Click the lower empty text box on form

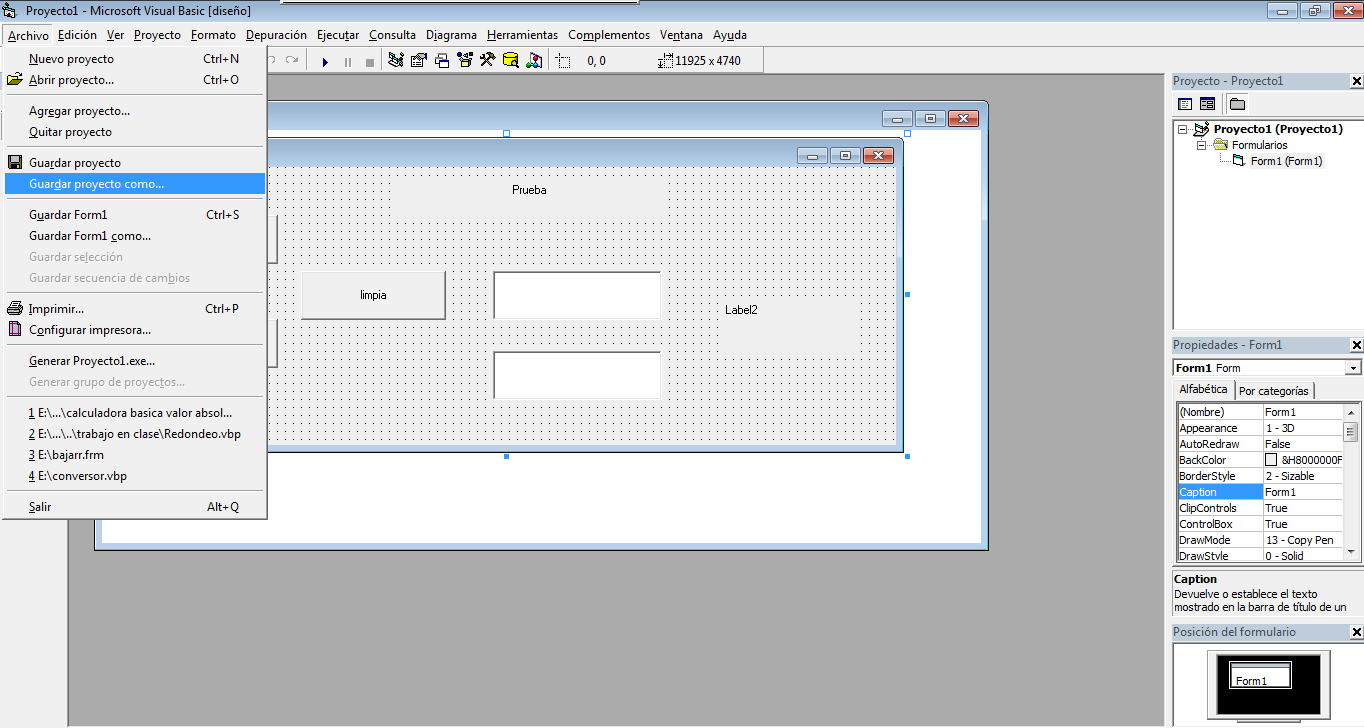coord(577,375)
